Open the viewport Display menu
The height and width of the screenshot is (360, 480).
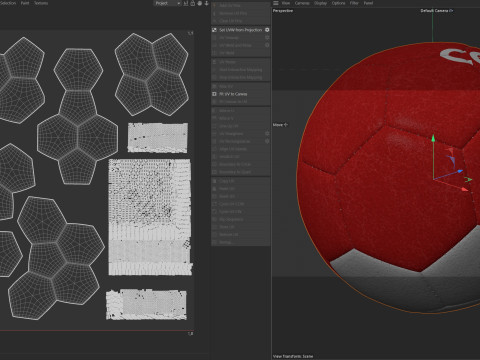(x=320, y=3)
